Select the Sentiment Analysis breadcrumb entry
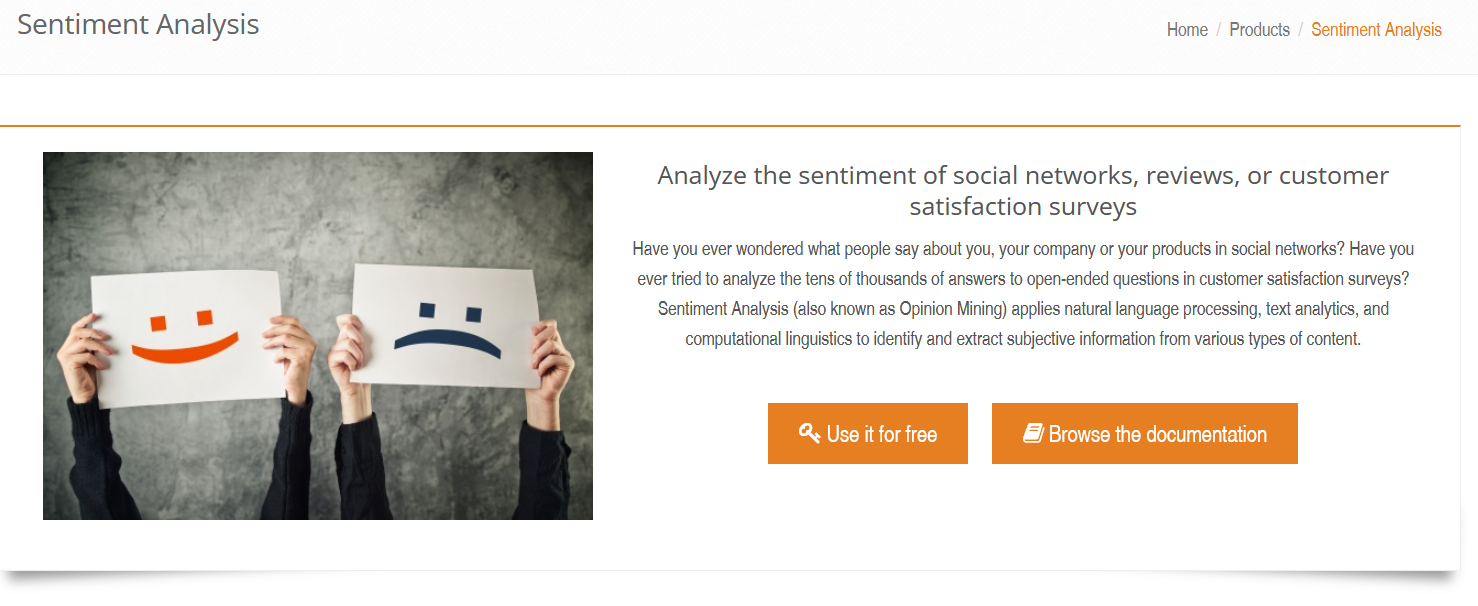Viewport: 1478px width, 606px height. click(1376, 30)
